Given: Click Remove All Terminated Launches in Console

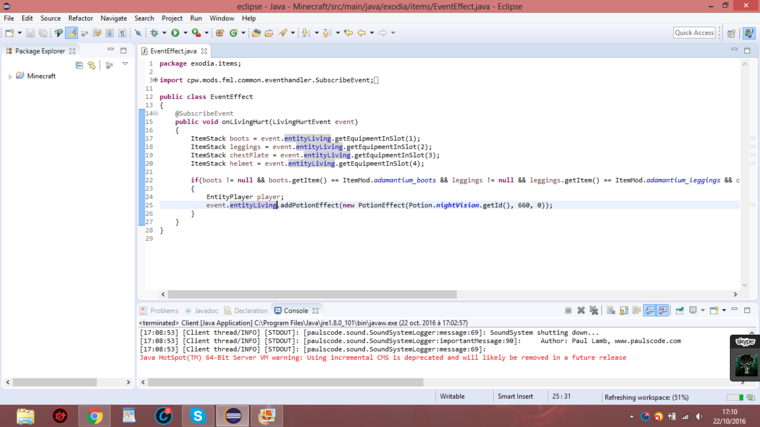Looking at the screenshot, I should [593, 311].
